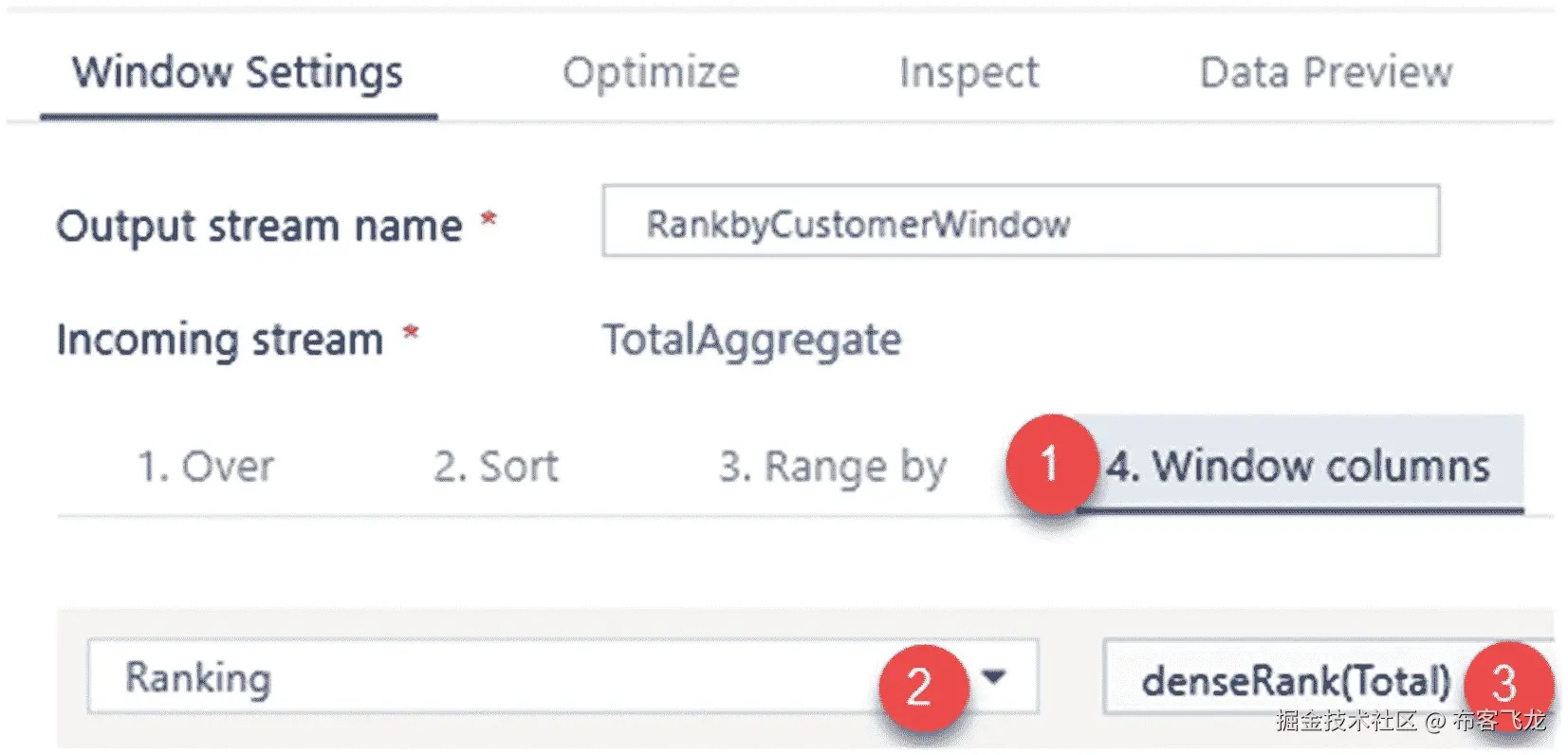The image size is (1568, 755).
Task: Open the Optimize tab
Action: [651, 73]
